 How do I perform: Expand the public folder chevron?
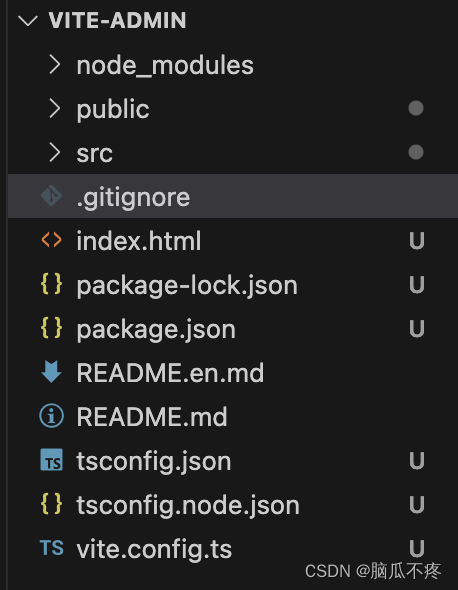coord(55,108)
